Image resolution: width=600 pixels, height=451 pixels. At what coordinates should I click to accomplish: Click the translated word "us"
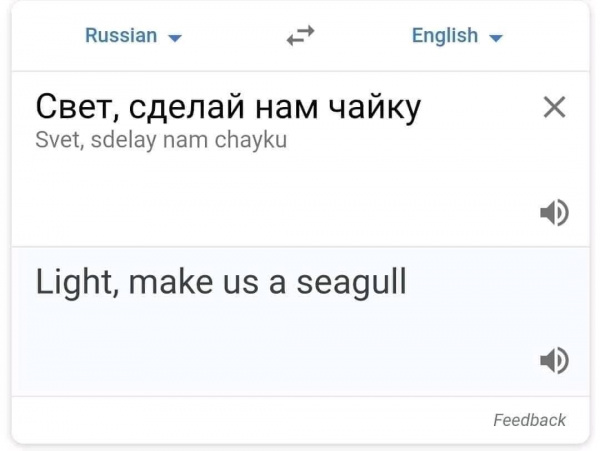click(241, 283)
